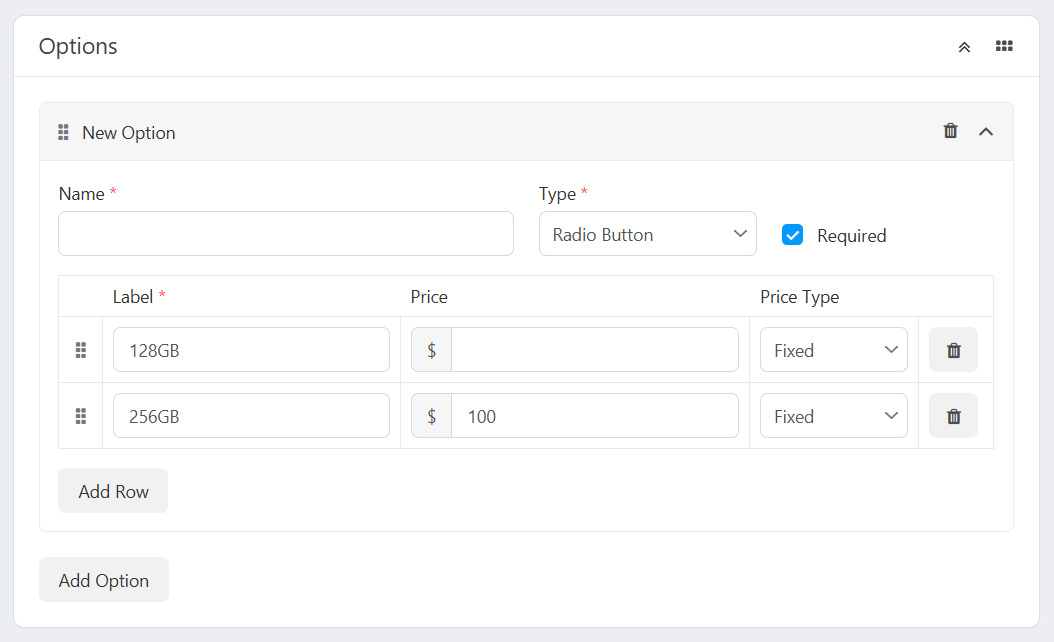
Task: Uncheck the Required checkbox
Action: pyautogui.click(x=792, y=235)
